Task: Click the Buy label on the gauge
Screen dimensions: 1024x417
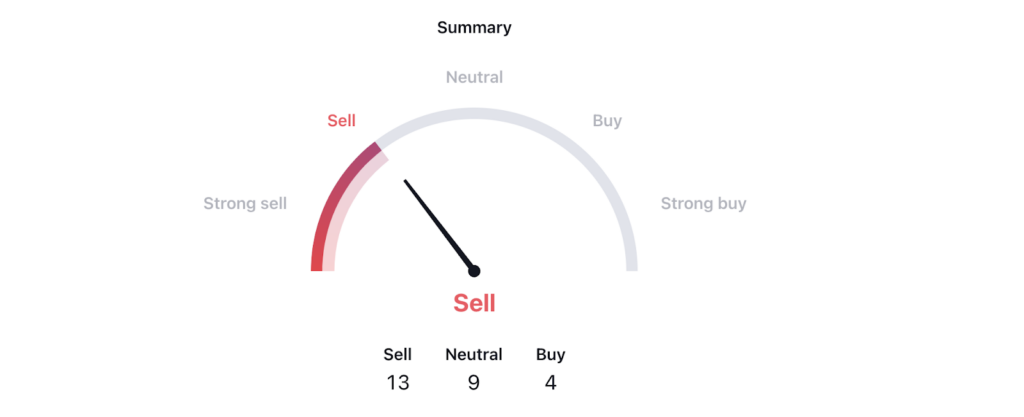Action: (607, 121)
